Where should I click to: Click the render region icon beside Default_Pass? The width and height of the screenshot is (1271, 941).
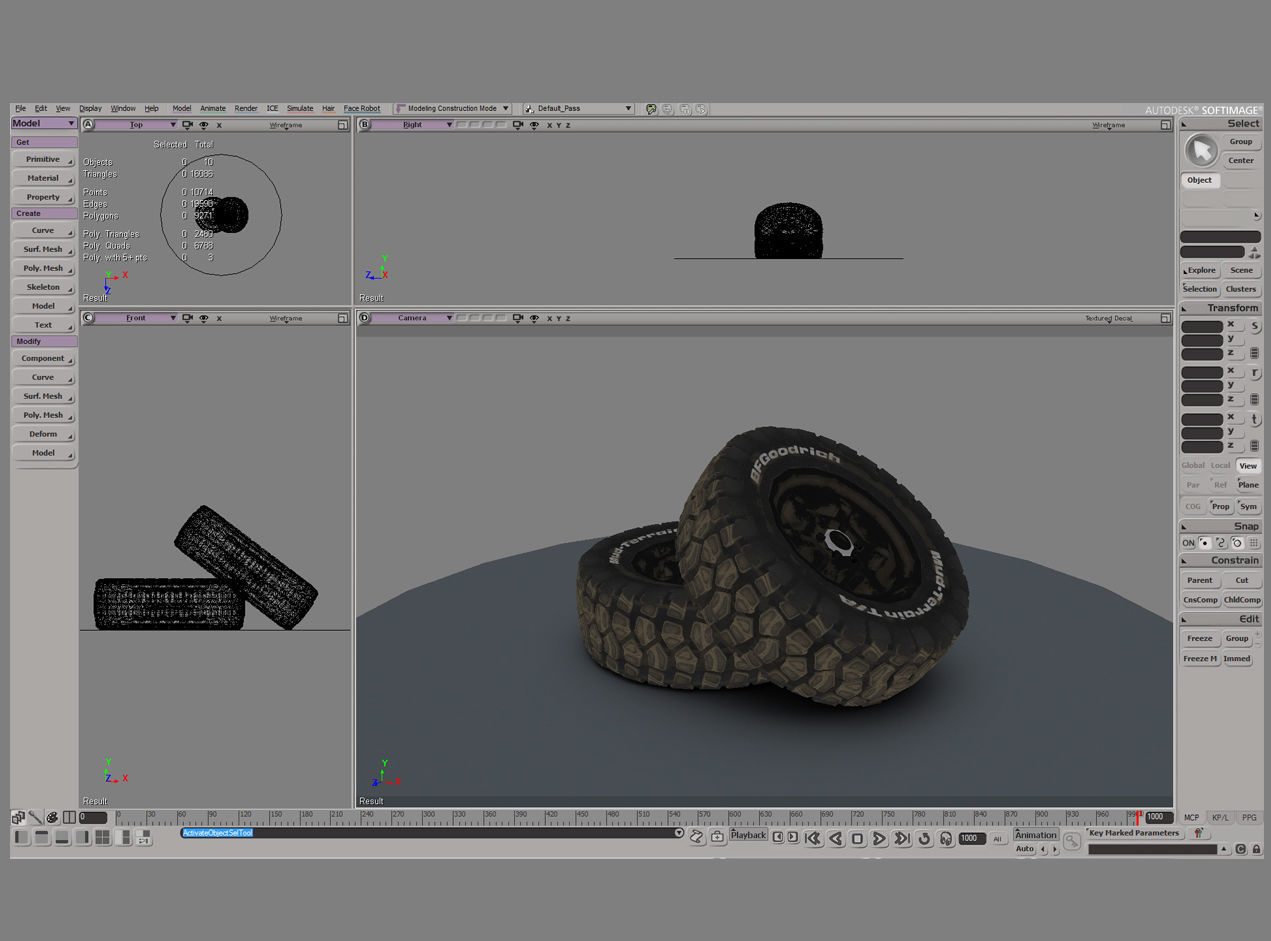(652, 108)
